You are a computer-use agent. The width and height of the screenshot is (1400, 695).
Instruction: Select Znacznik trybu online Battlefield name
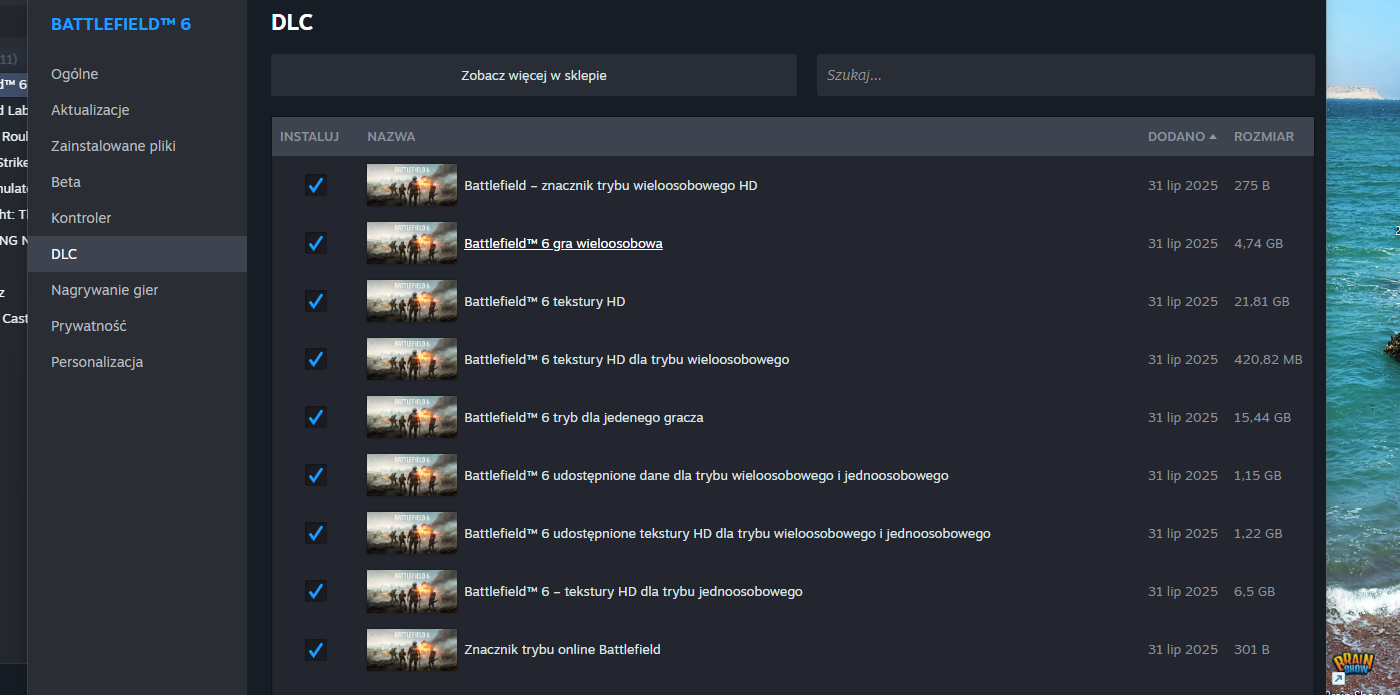[562, 649]
